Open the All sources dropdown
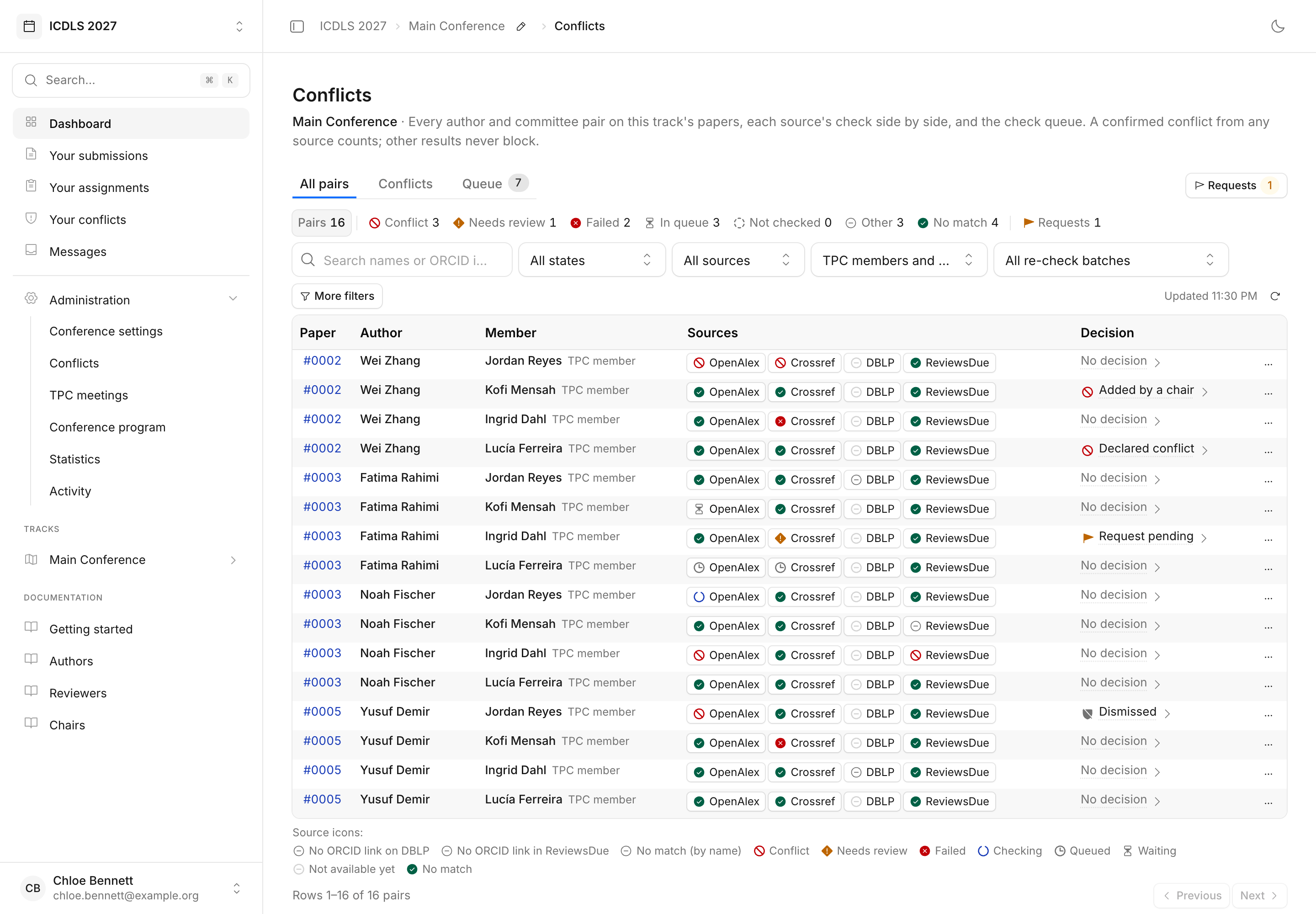Image resolution: width=1316 pixels, height=914 pixels. tap(738, 260)
